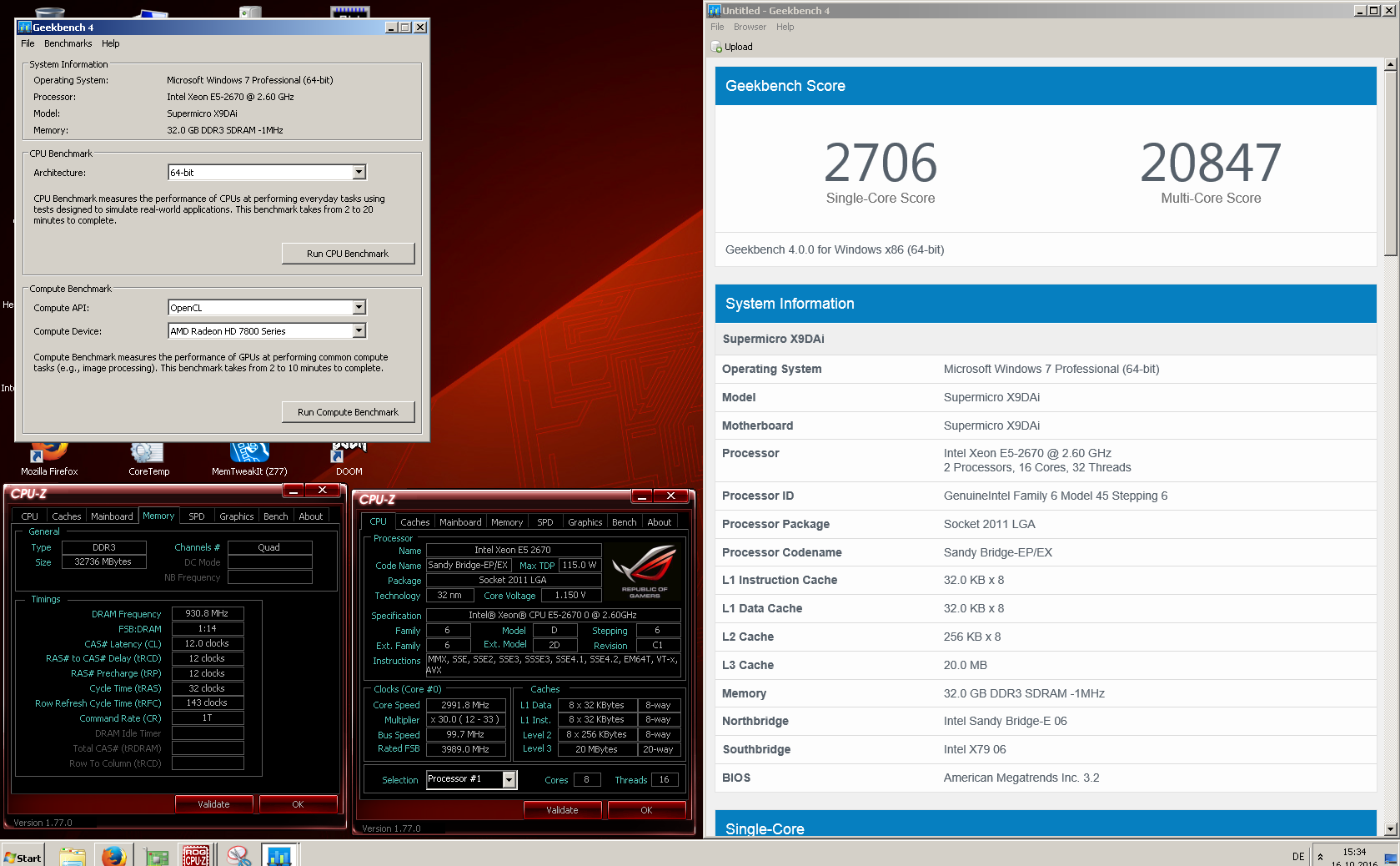
Task: Click results window scrollbar down arrow
Action: point(1390,829)
